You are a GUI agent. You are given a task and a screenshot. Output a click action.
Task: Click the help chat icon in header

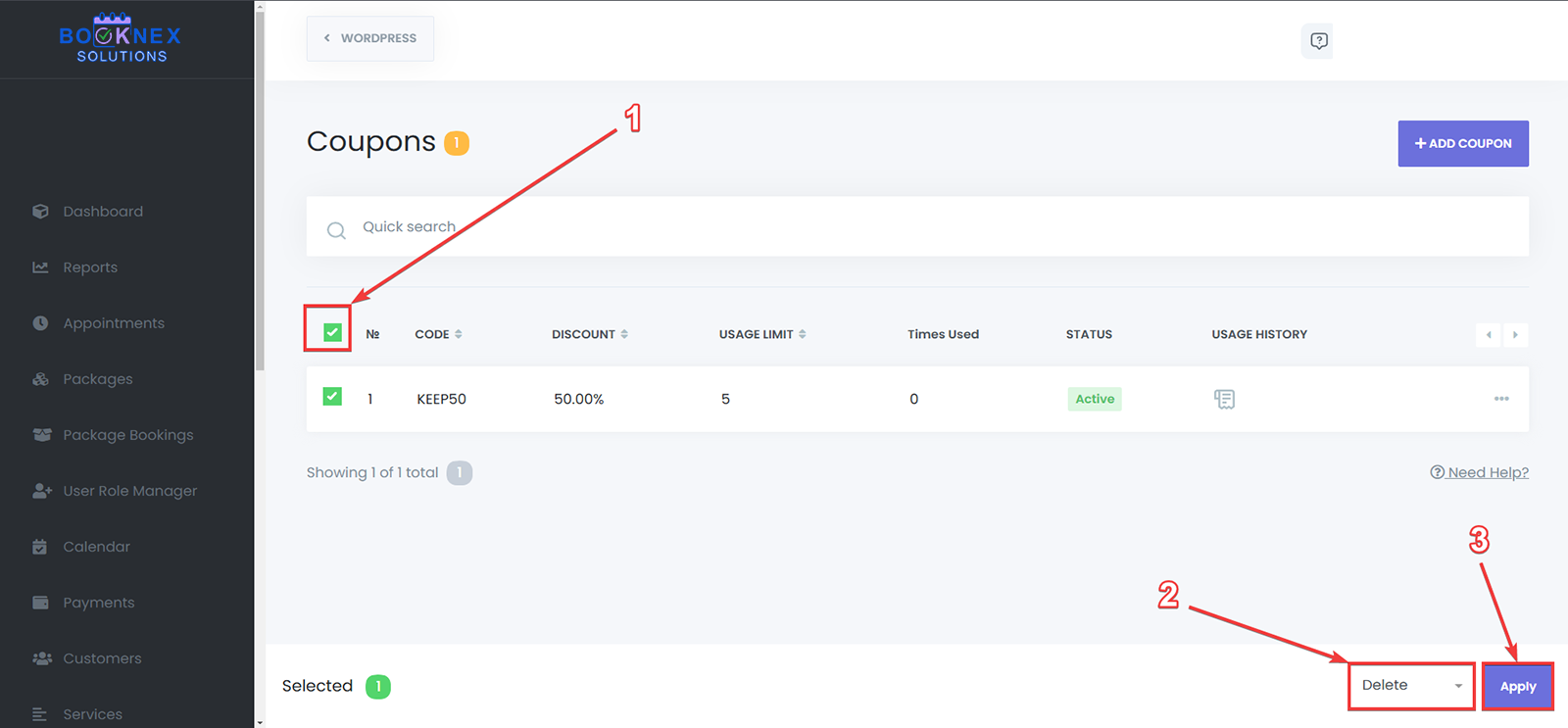[x=1318, y=41]
